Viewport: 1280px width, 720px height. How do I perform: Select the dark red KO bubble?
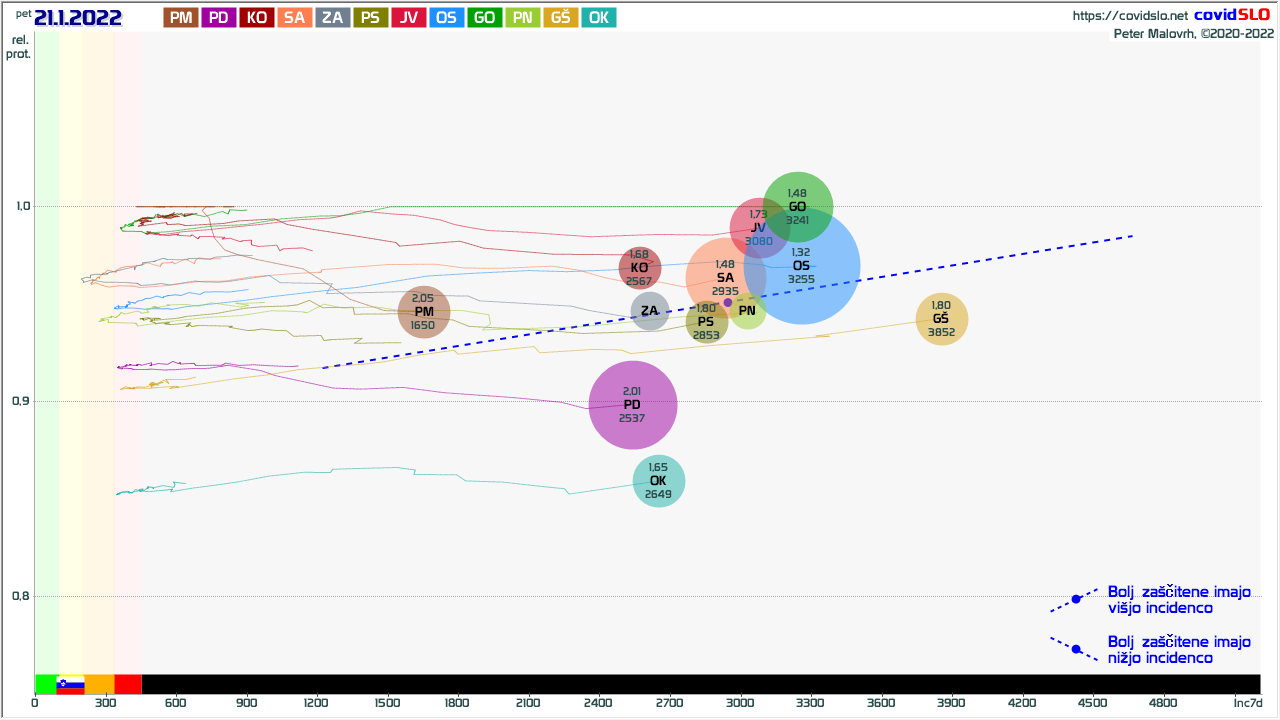[639, 268]
